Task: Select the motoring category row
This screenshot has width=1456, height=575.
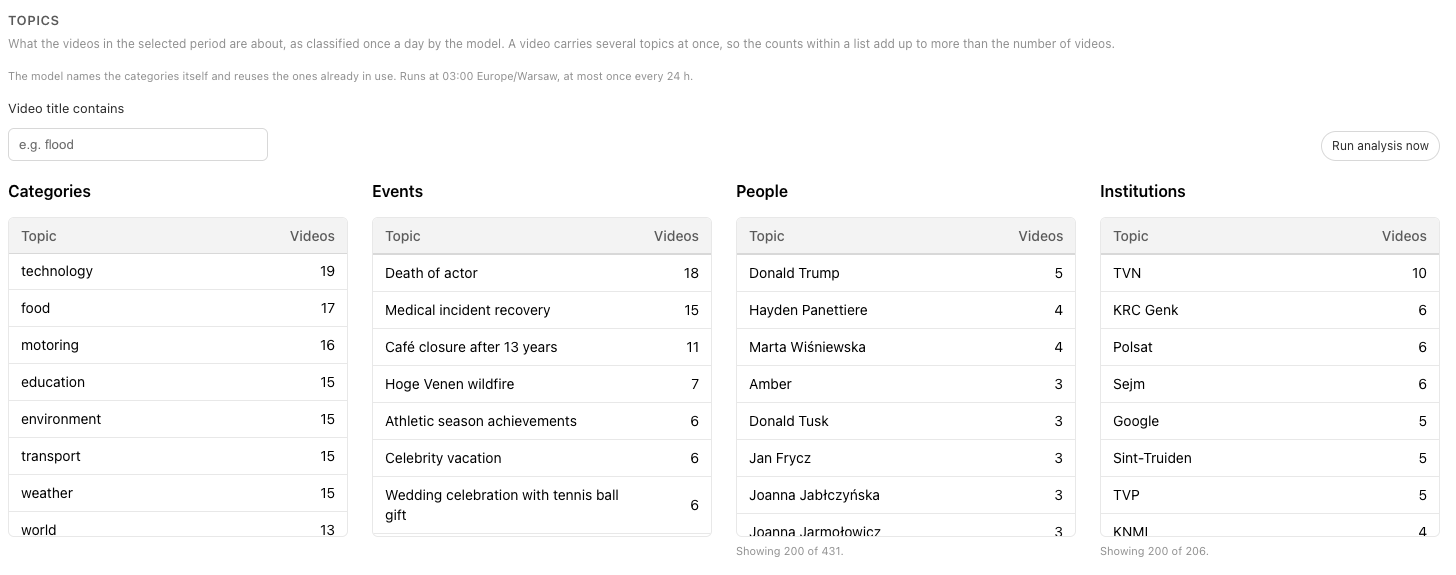Action: [178, 345]
